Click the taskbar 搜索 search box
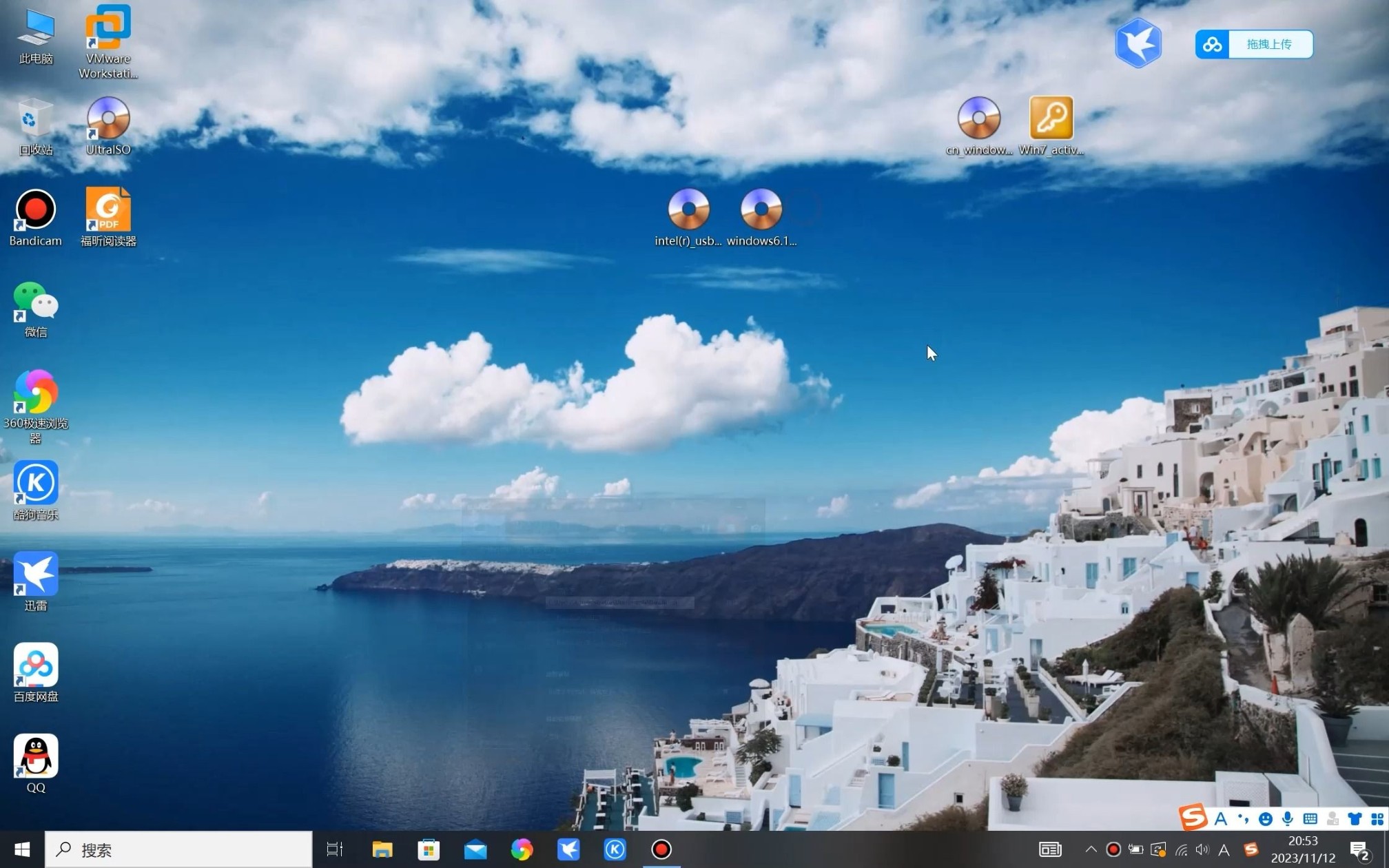This screenshot has height=868, width=1389. (179, 849)
